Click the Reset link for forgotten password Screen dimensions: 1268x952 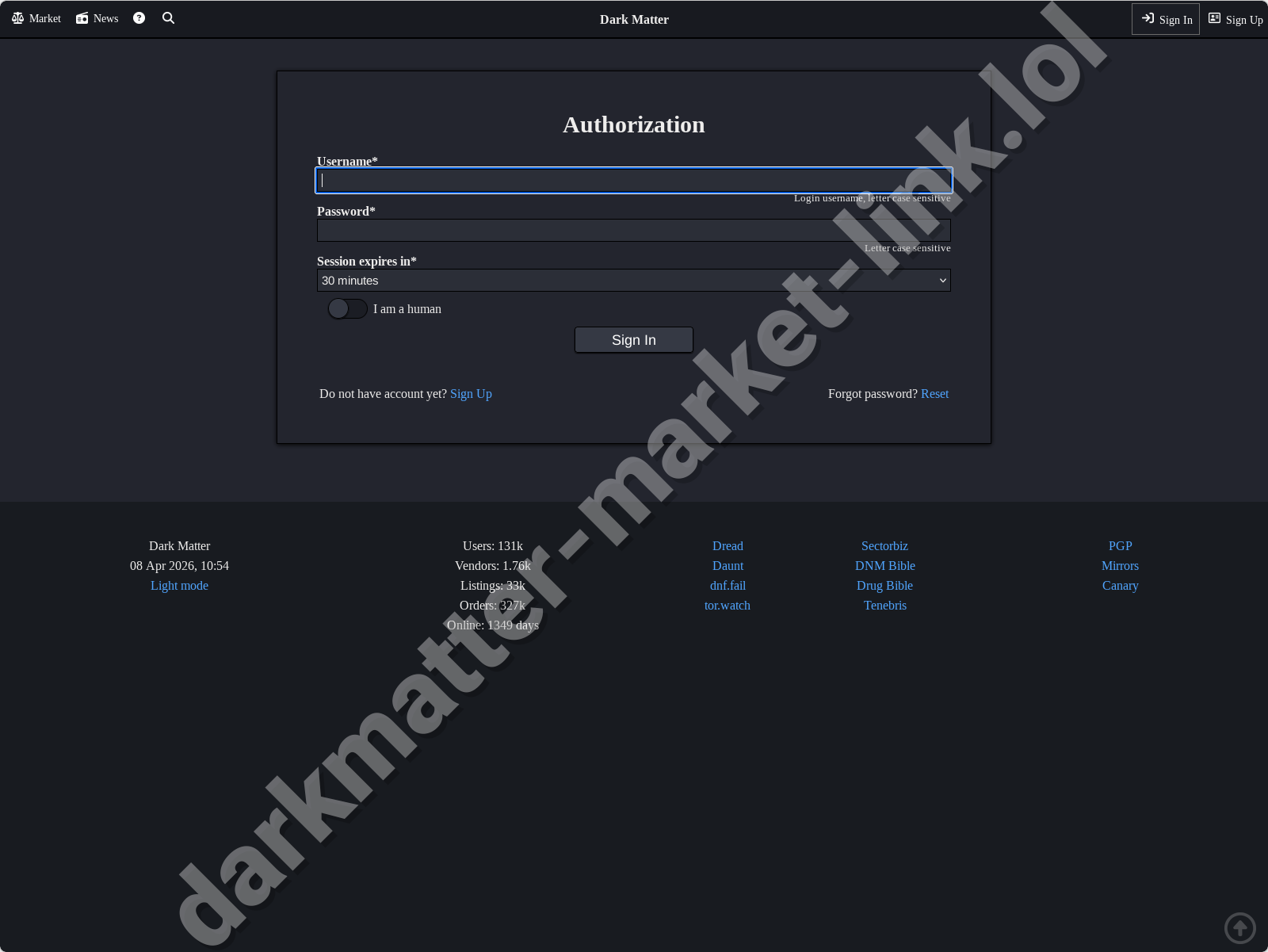pos(934,393)
